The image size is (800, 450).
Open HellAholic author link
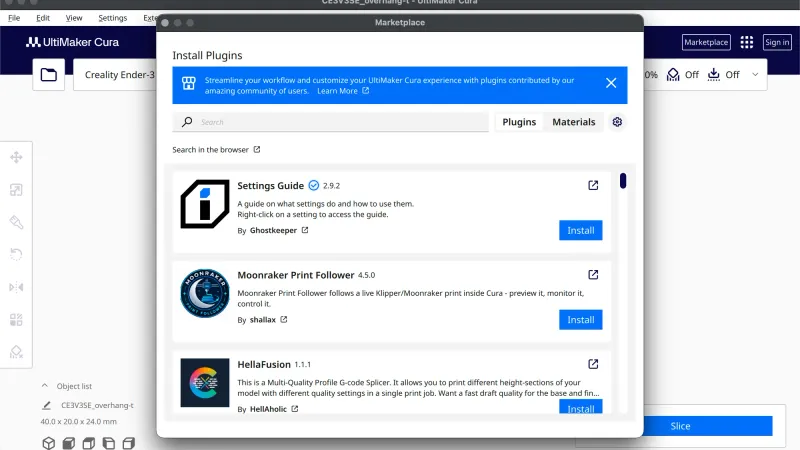pyautogui.click(x=274, y=409)
